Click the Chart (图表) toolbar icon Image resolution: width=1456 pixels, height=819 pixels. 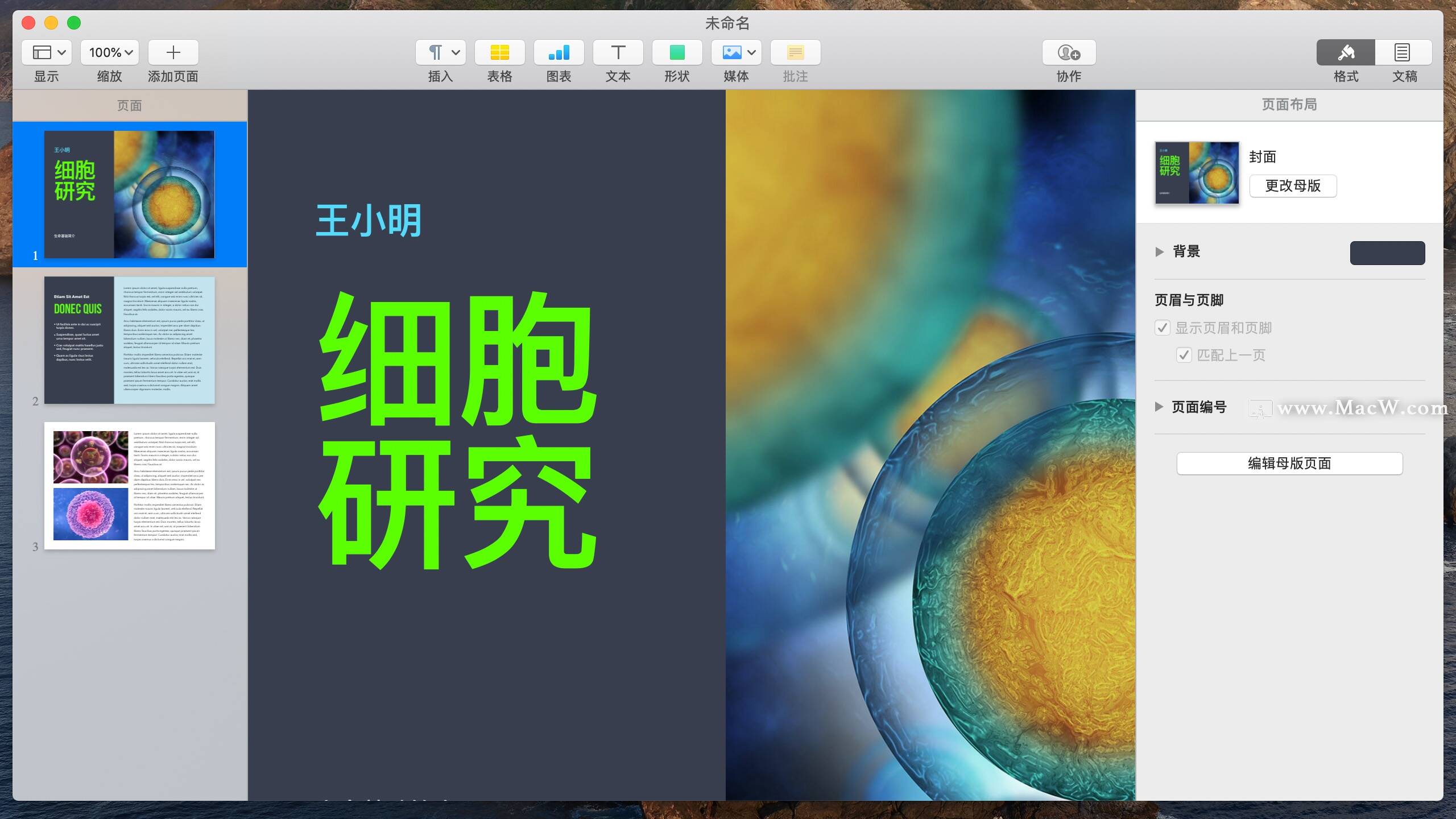click(x=559, y=52)
